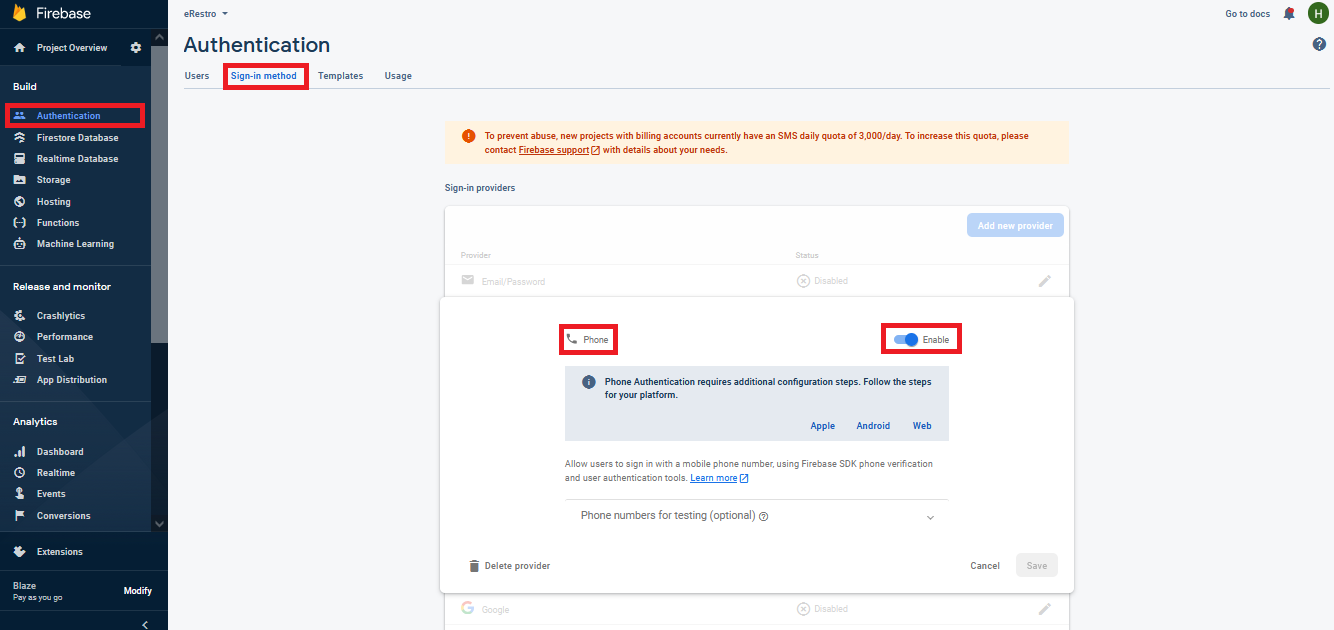This screenshot has height=630, width=1334.
Task: Click the user avatar H icon
Action: [x=1318, y=14]
